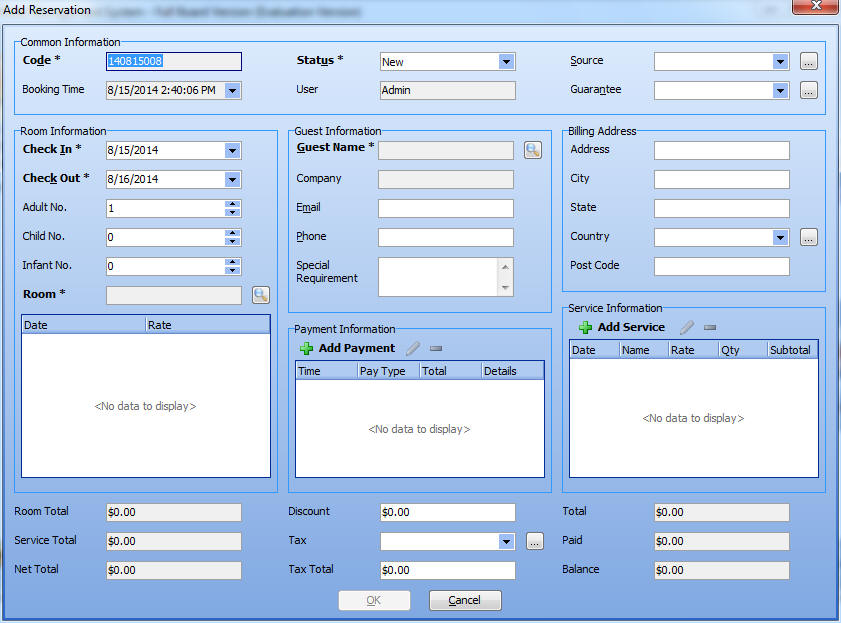Image resolution: width=841 pixels, height=623 pixels.
Task: Open the Status dropdown list
Action: (x=506, y=61)
